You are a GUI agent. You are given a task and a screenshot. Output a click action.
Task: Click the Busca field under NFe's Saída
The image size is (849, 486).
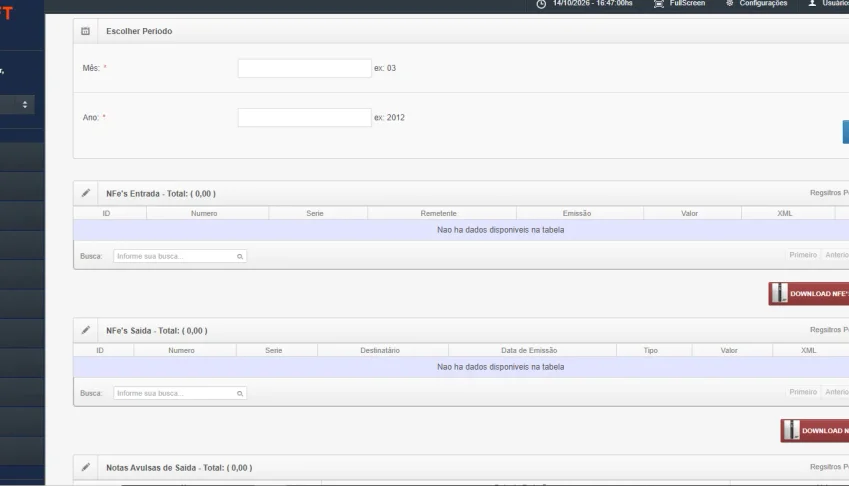[180, 393]
